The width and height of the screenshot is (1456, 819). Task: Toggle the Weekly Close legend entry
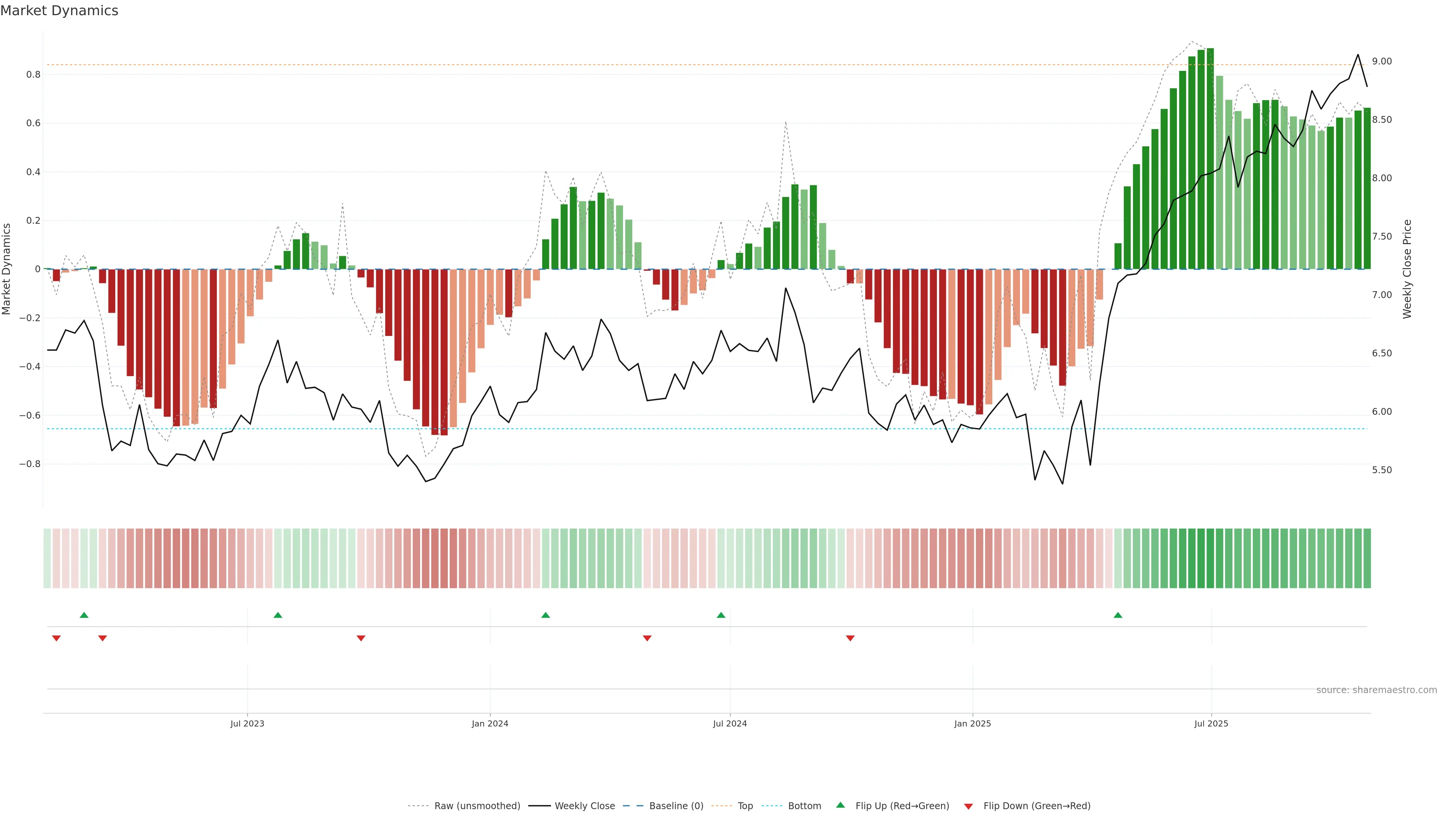584,806
